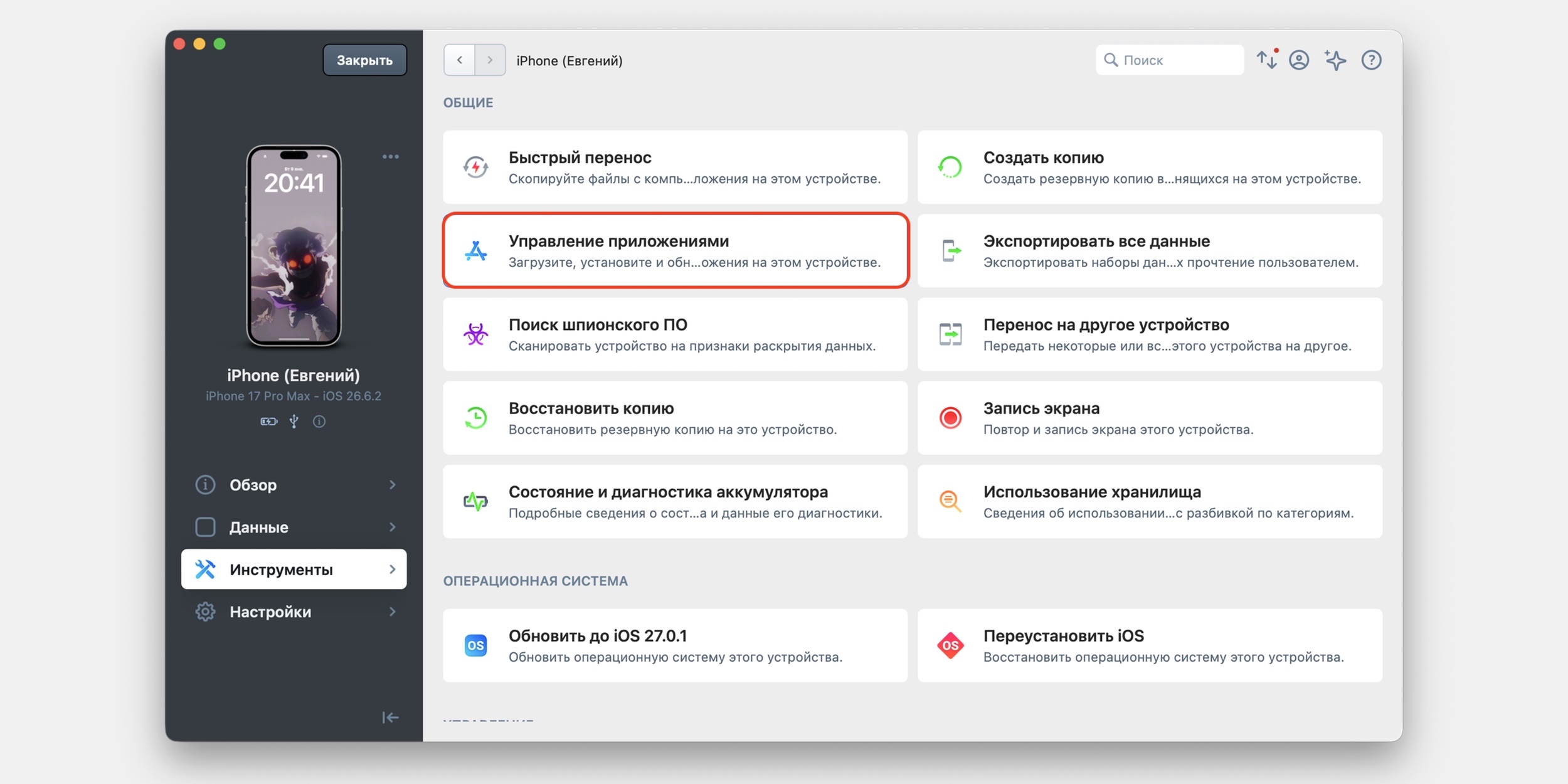Viewport: 1568px width, 784px height.
Task: Click the red screen recording icon
Action: coord(950,418)
